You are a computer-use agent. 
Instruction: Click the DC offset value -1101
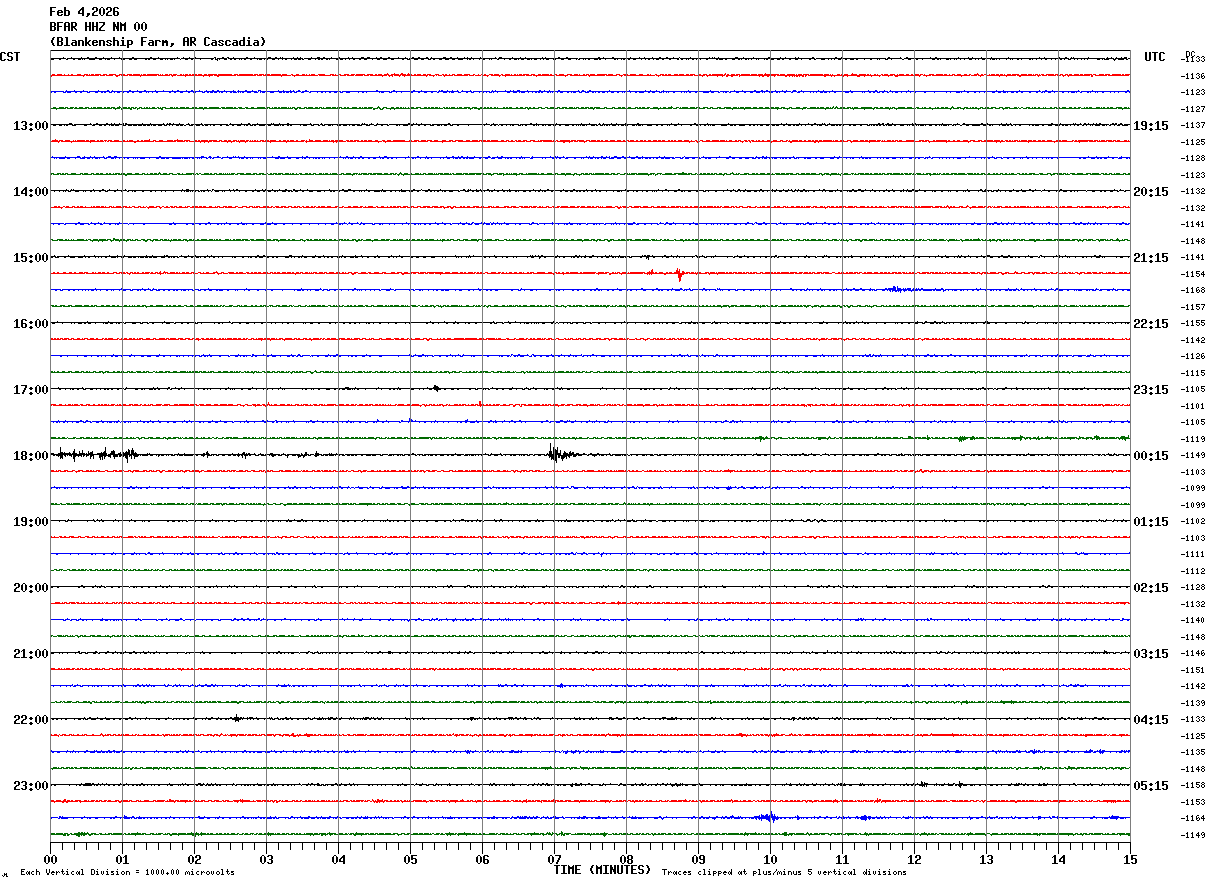(1193, 406)
